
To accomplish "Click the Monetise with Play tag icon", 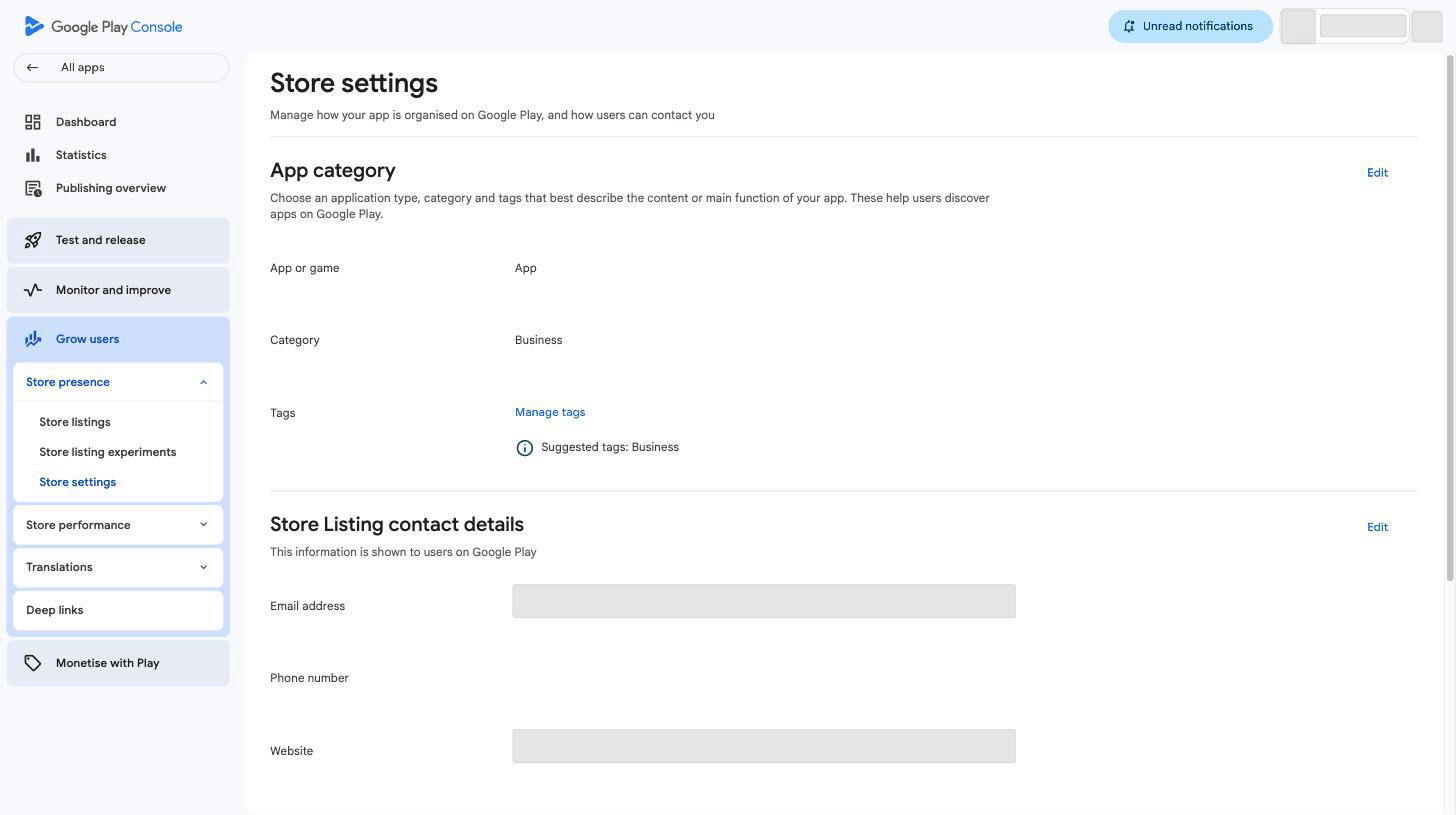I will pyautogui.click(x=33, y=663).
